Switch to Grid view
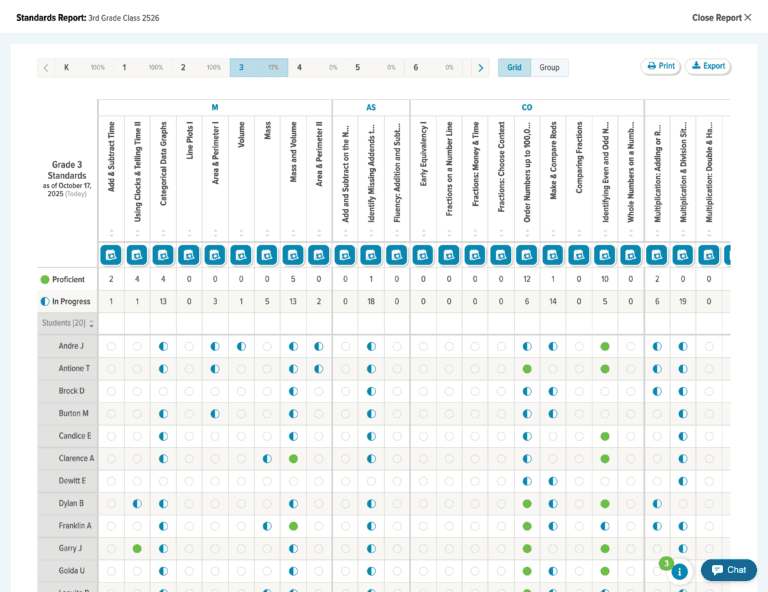Viewport: 768px width, 592px height. click(x=514, y=68)
